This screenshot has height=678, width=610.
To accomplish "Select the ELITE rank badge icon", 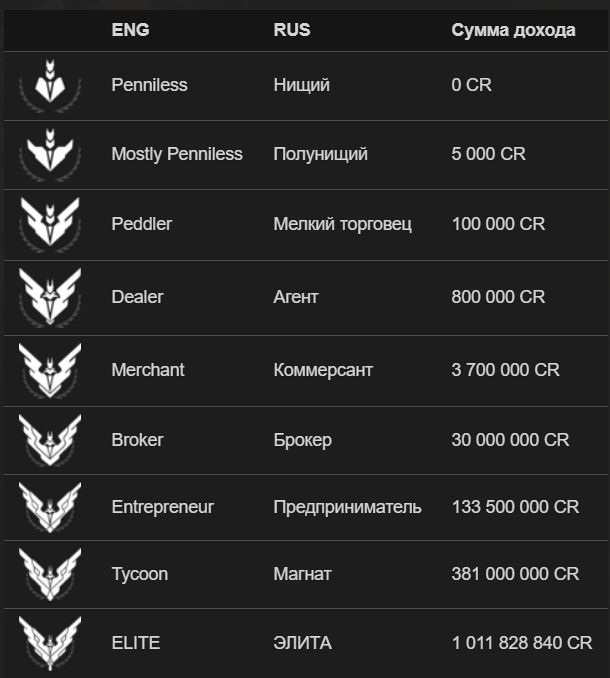I will [x=50, y=643].
